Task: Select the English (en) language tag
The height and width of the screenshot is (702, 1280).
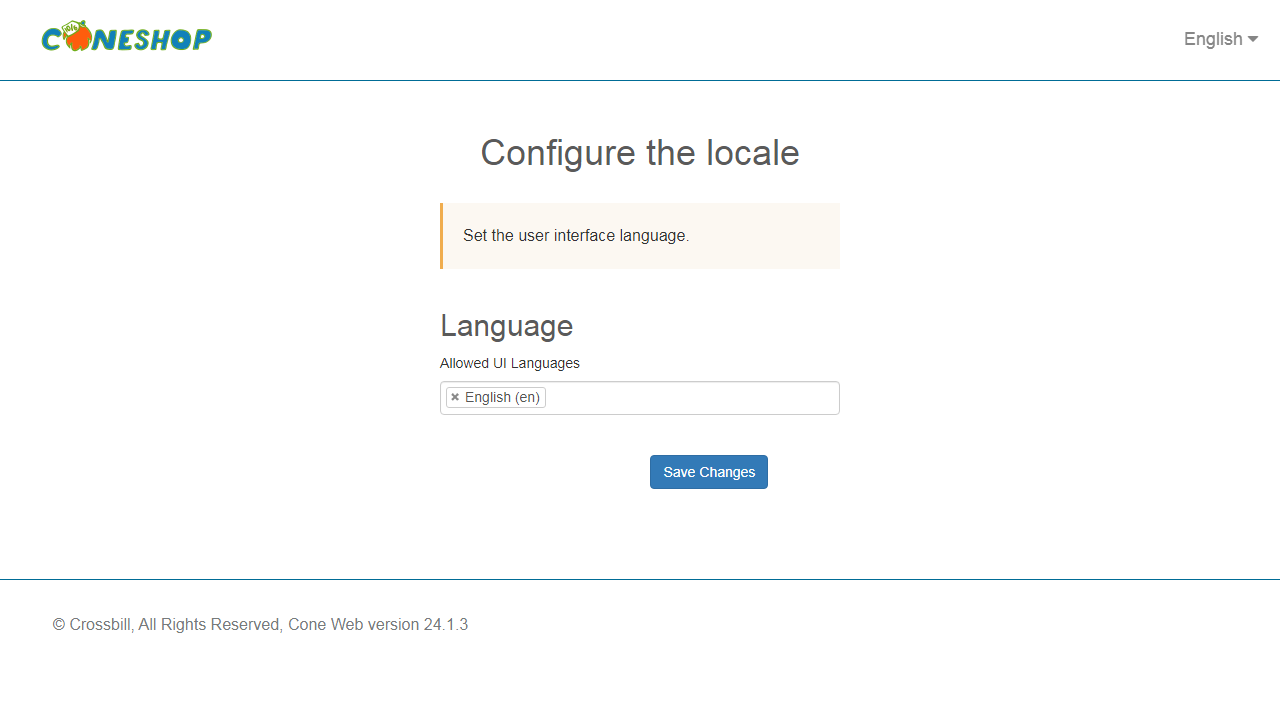Action: click(503, 397)
